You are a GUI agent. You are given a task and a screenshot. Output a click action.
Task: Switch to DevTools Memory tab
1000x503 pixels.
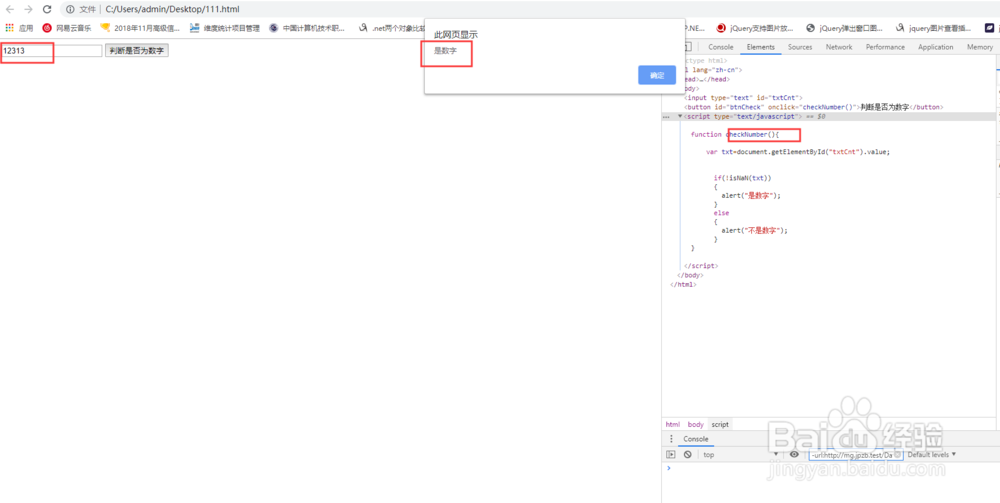click(x=980, y=47)
